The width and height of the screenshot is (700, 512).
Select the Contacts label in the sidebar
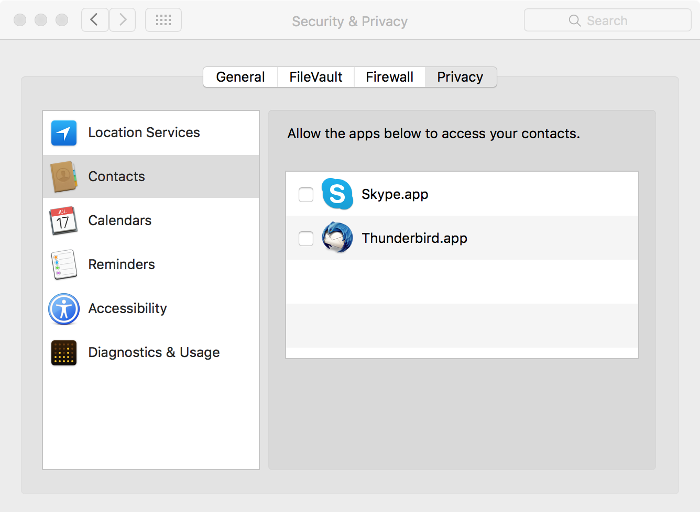tap(117, 176)
